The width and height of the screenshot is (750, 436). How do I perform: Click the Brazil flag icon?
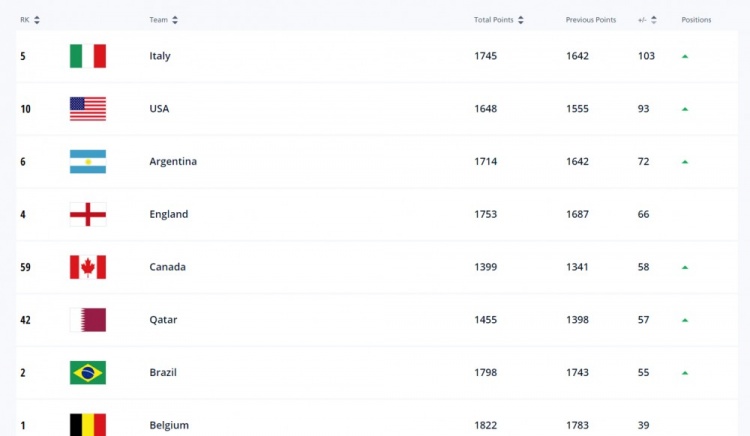coord(88,373)
